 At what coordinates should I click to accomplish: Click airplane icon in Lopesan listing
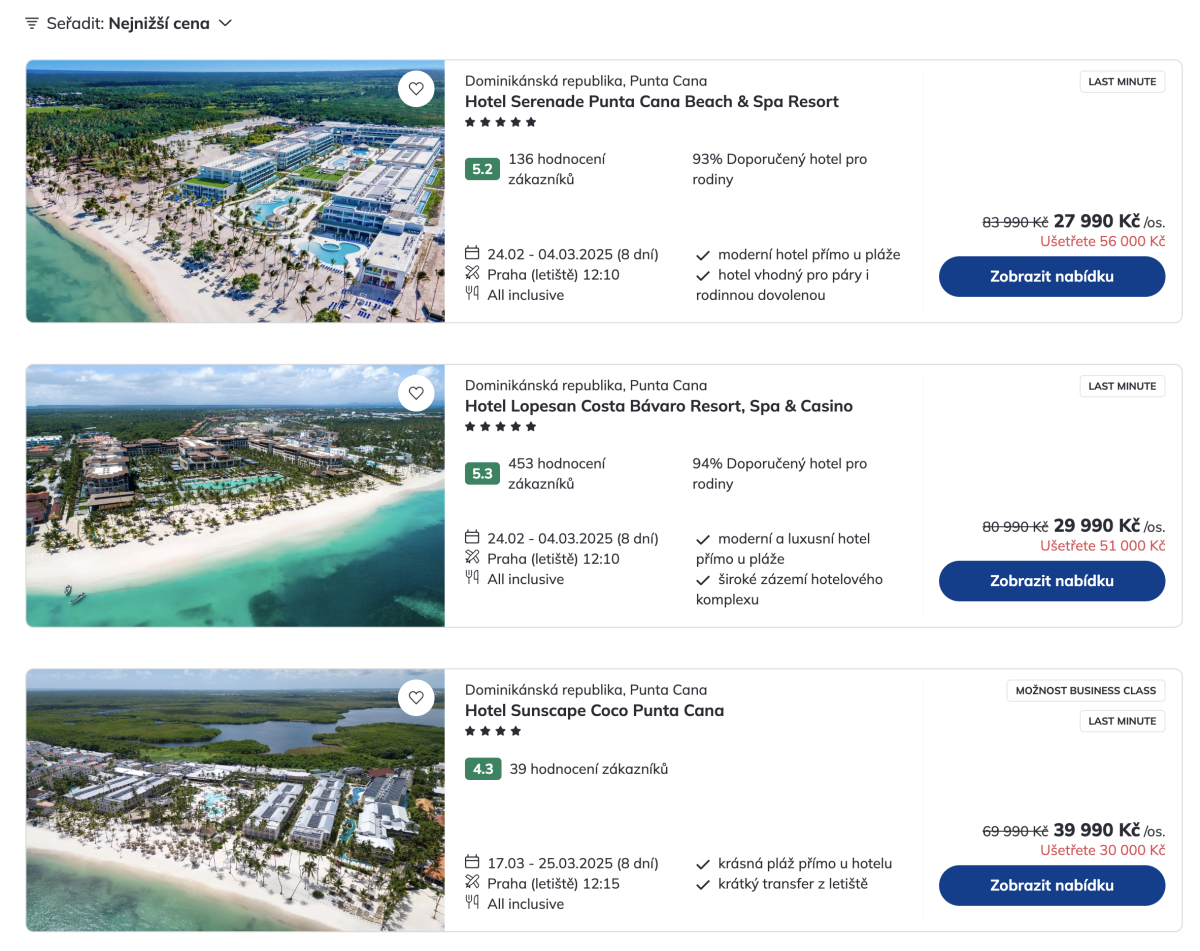tap(473, 558)
